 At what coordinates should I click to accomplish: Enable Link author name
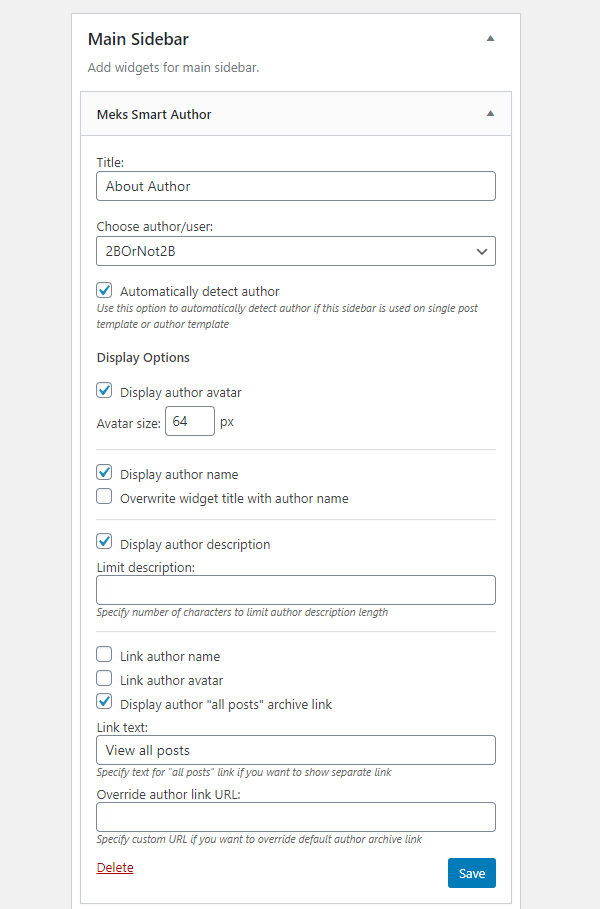(104, 655)
